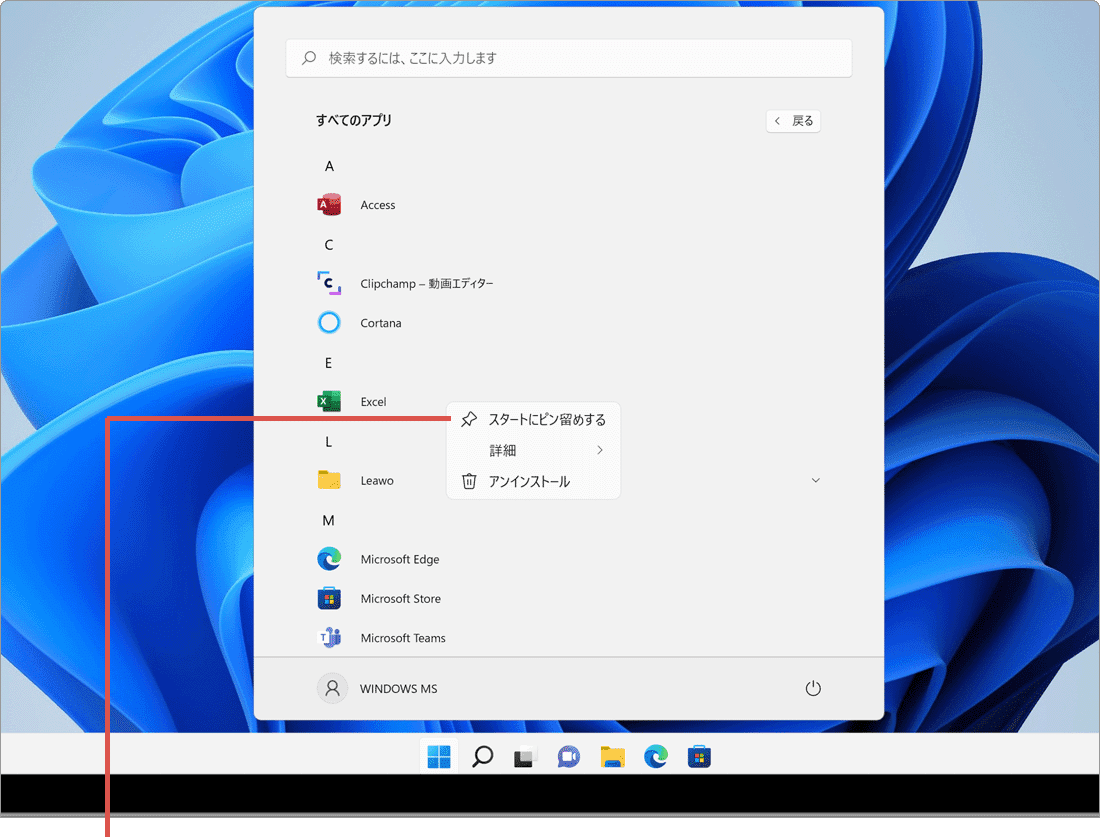Click the すべてのアプリ heading
This screenshot has width=1100, height=837.
(x=354, y=120)
